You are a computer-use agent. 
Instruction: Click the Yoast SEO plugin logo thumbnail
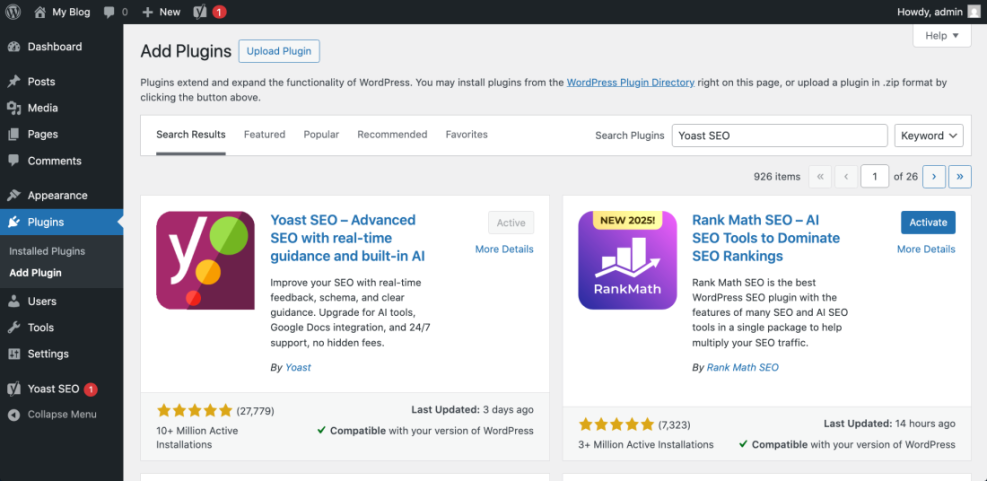[205, 260]
